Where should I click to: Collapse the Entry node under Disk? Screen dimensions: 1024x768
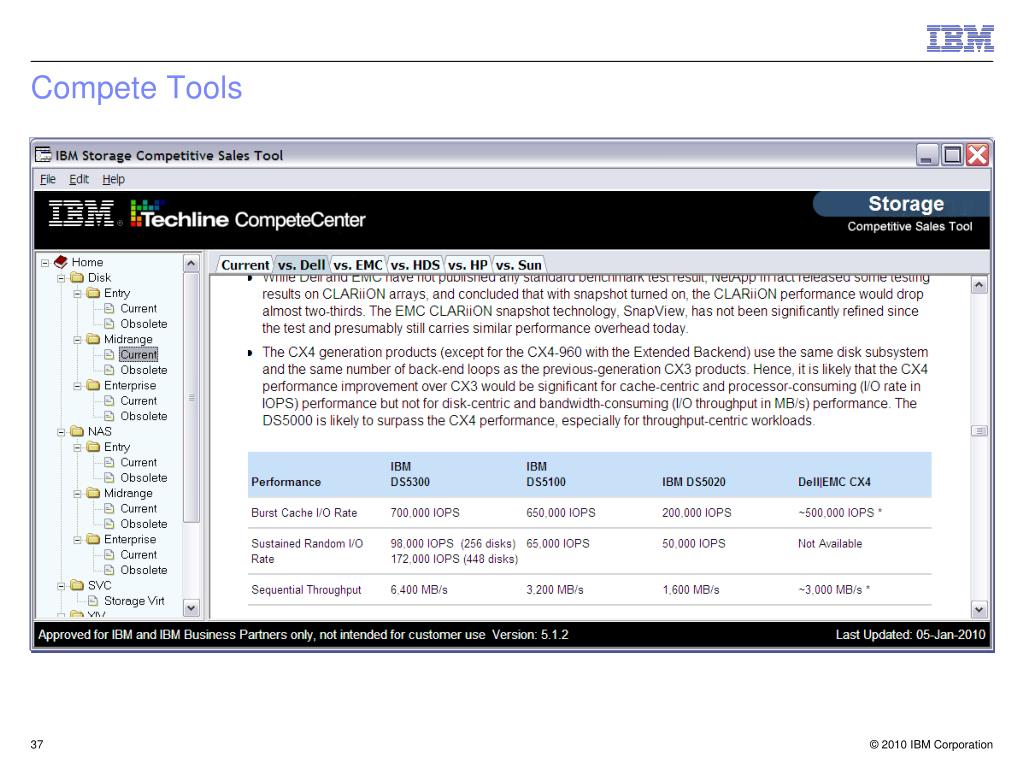pos(78,294)
